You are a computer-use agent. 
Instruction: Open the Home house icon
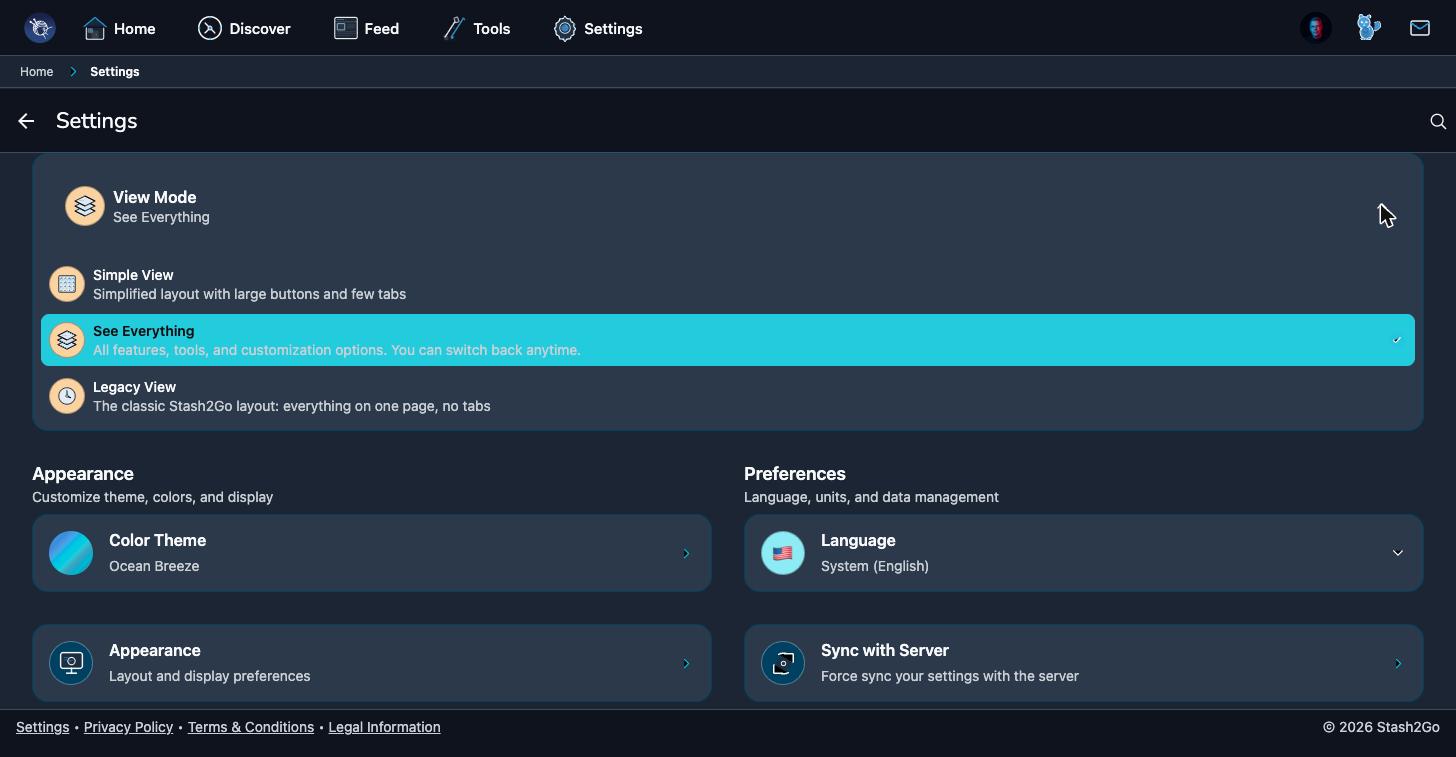[x=95, y=28]
